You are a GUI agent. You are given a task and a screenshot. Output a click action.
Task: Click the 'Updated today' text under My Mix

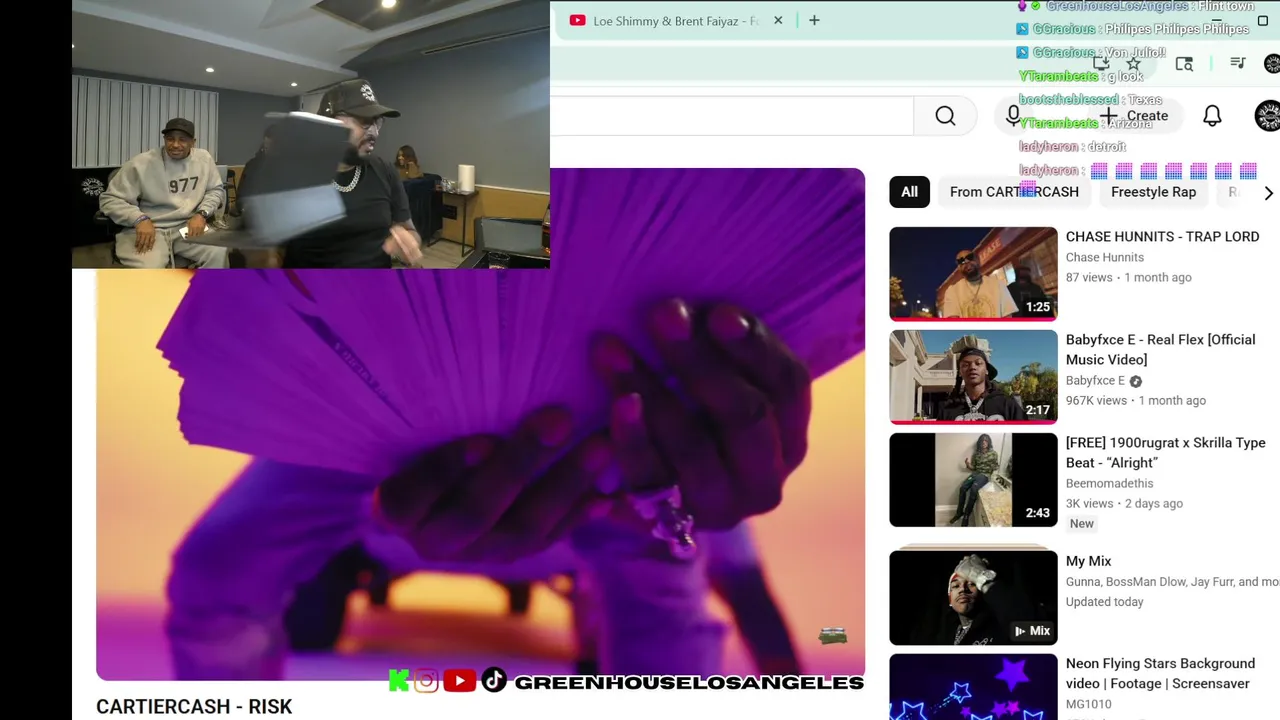(x=1104, y=602)
